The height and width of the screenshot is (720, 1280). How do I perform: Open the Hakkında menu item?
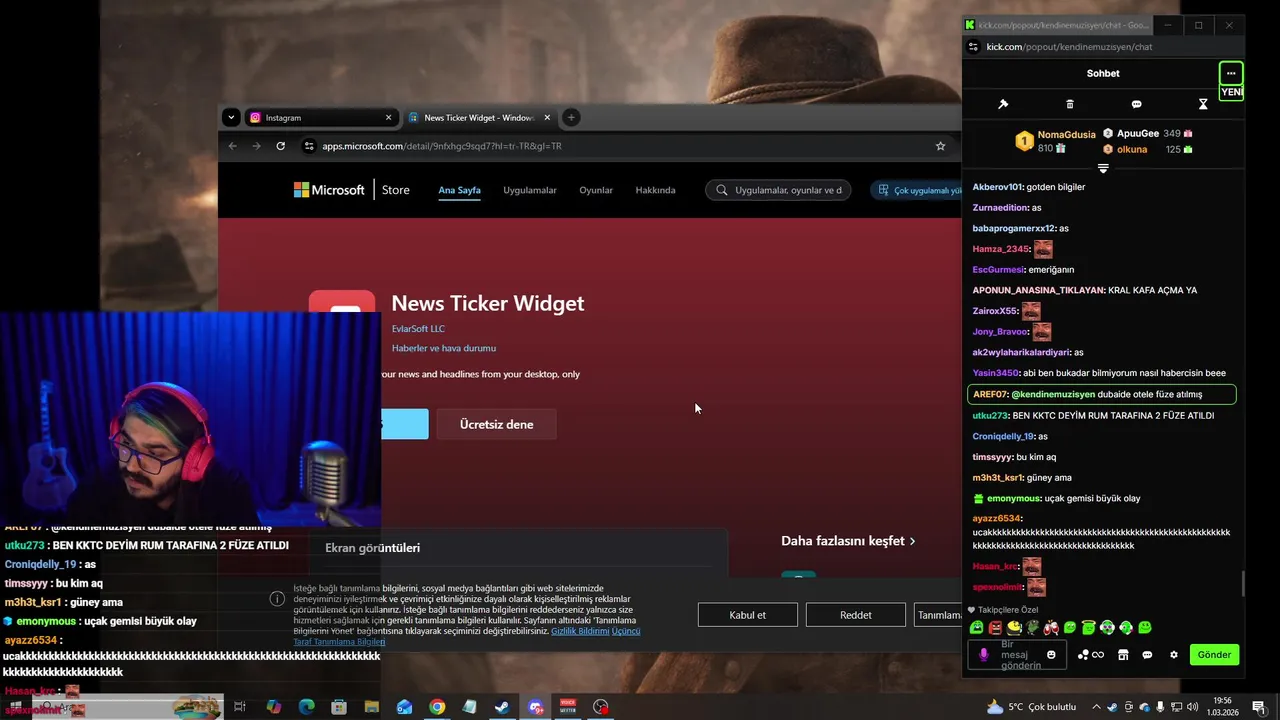pos(655,190)
